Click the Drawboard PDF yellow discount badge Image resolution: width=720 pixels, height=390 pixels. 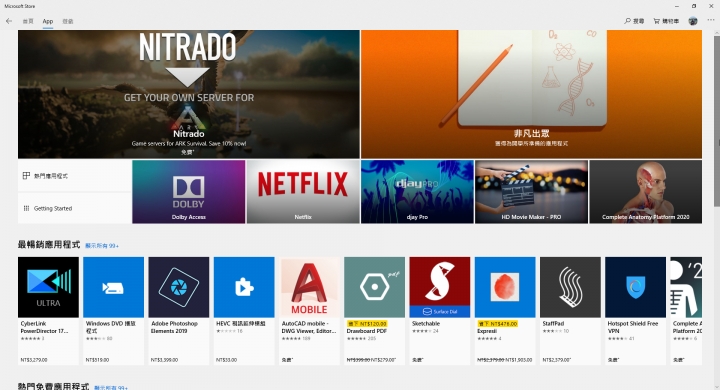[x=367, y=323]
